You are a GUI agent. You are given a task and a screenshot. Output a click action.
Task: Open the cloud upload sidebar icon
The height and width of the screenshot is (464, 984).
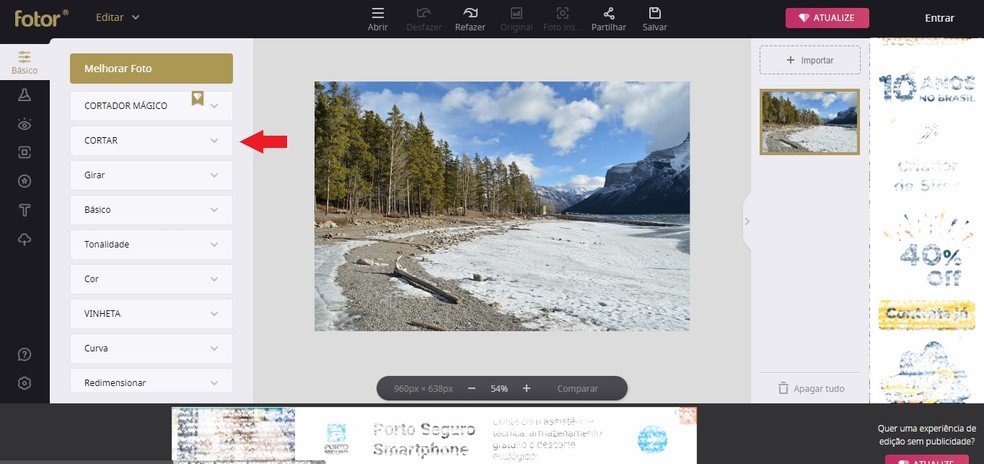(24, 239)
